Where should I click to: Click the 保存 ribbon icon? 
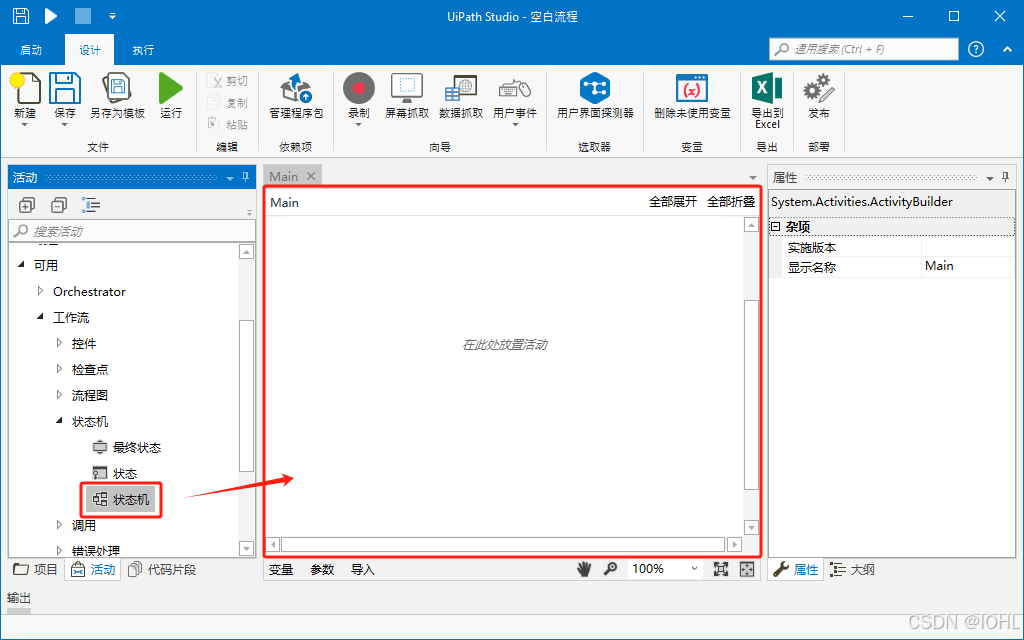(x=65, y=88)
